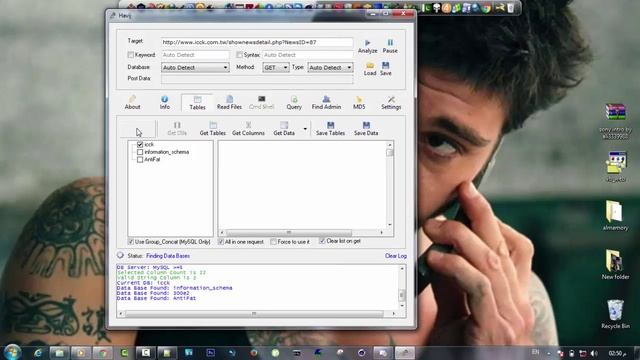
Task: Toggle Use Group_Concat (MySQL Only) checkbox
Action: pyautogui.click(x=131, y=242)
